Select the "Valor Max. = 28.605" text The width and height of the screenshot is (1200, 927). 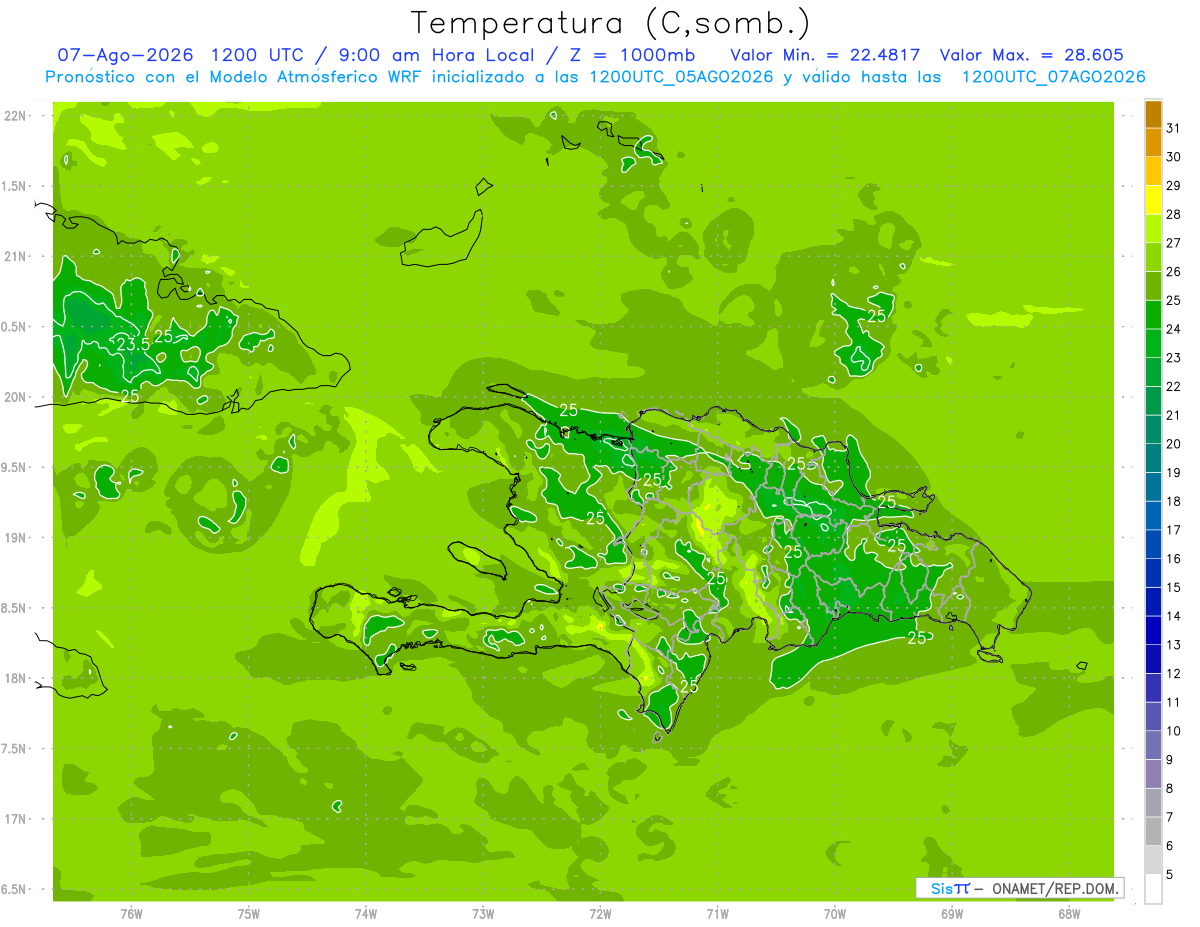pyautogui.click(x=1031, y=55)
